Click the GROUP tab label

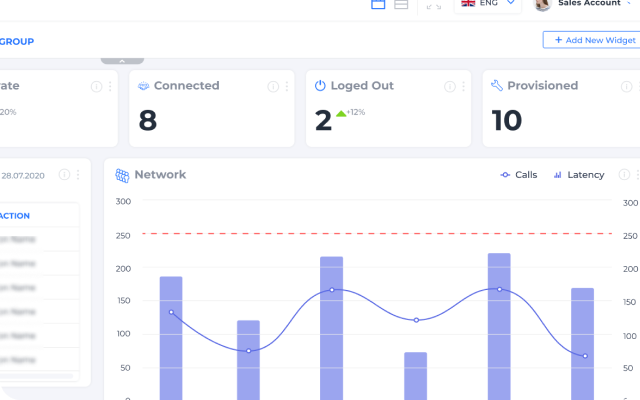17,42
